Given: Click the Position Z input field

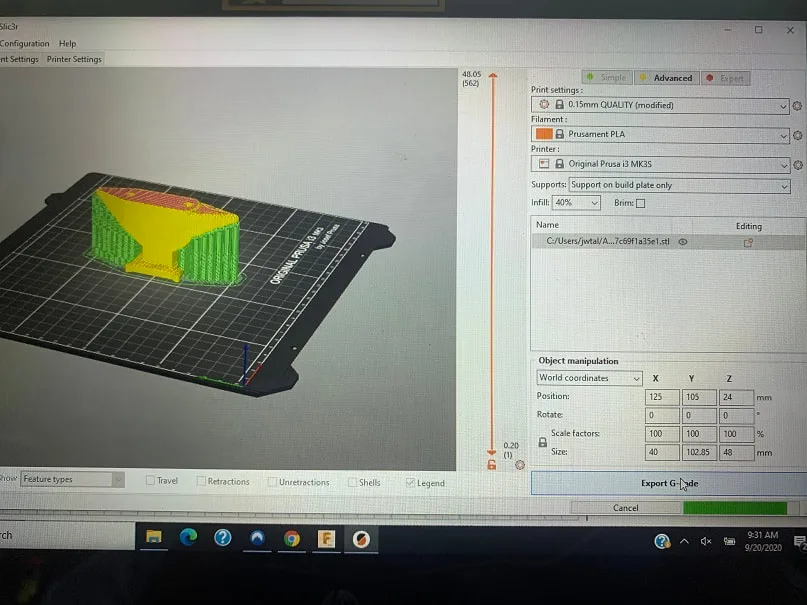Looking at the screenshot, I should tap(736, 398).
